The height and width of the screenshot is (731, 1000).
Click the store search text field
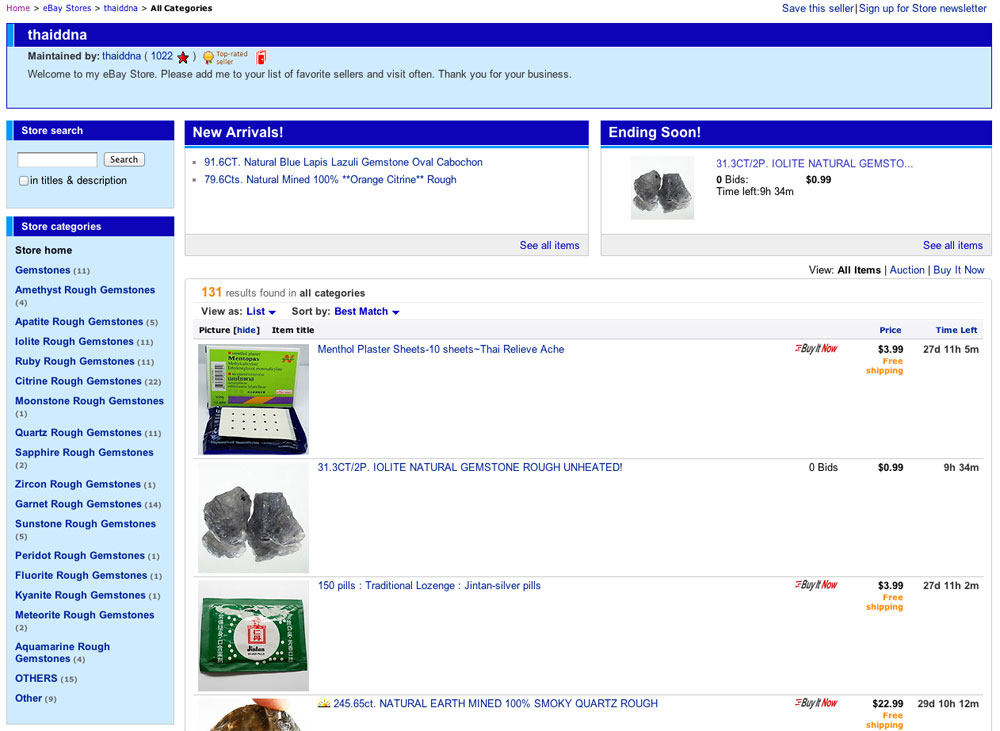point(57,159)
